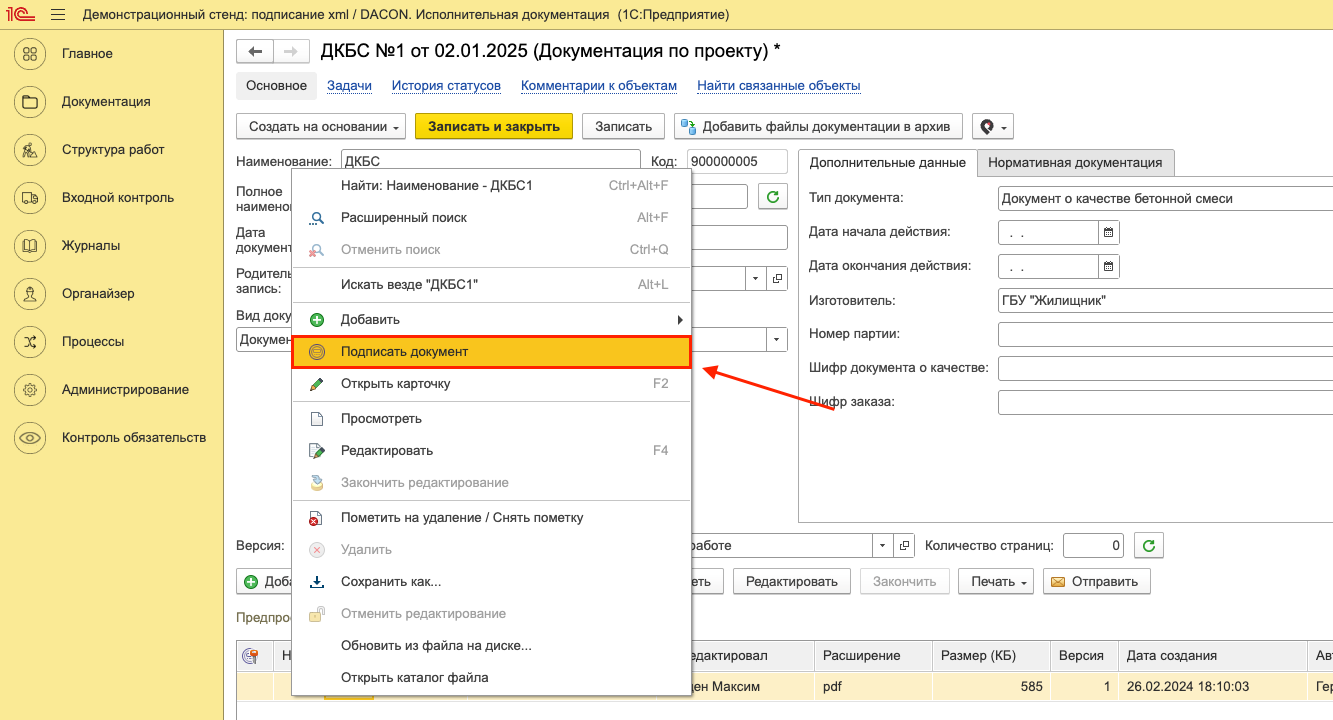Click the Контроль обязательств eye icon
This screenshot has width=1333, height=720.
[30, 437]
